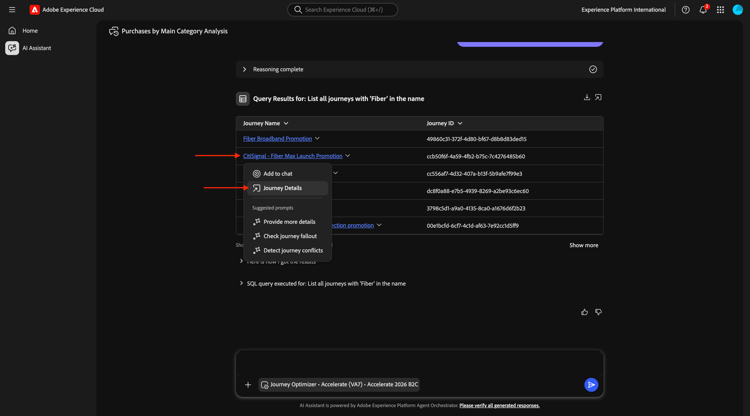Image resolution: width=750 pixels, height=416 pixels.
Task: Open the organization switcher Experience Platform International
Action: pos(623,10)
